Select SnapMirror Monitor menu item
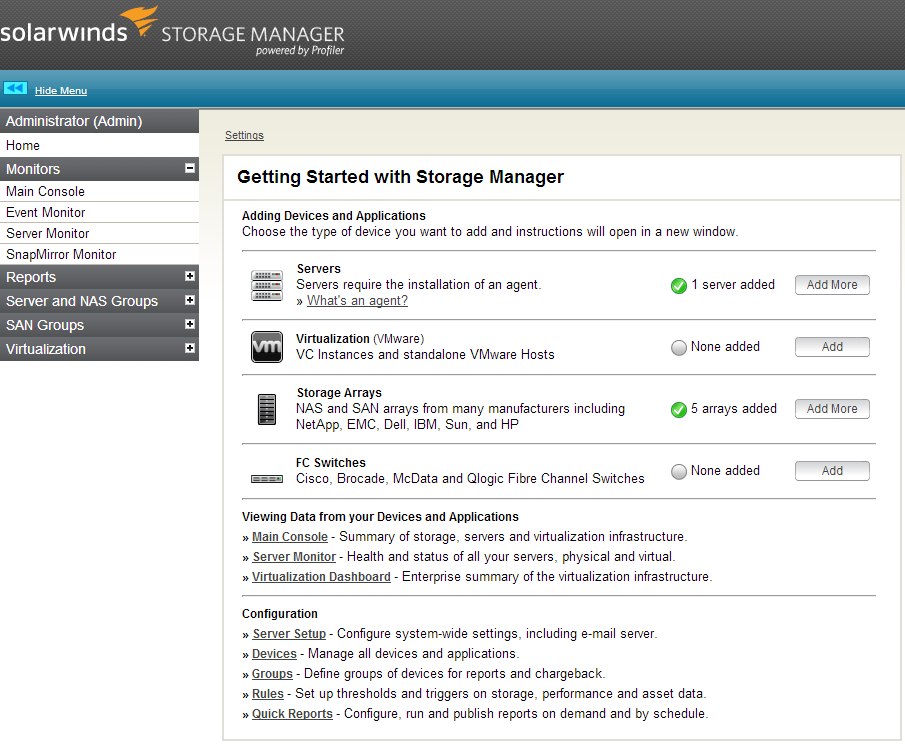 [x=61, y=254]
